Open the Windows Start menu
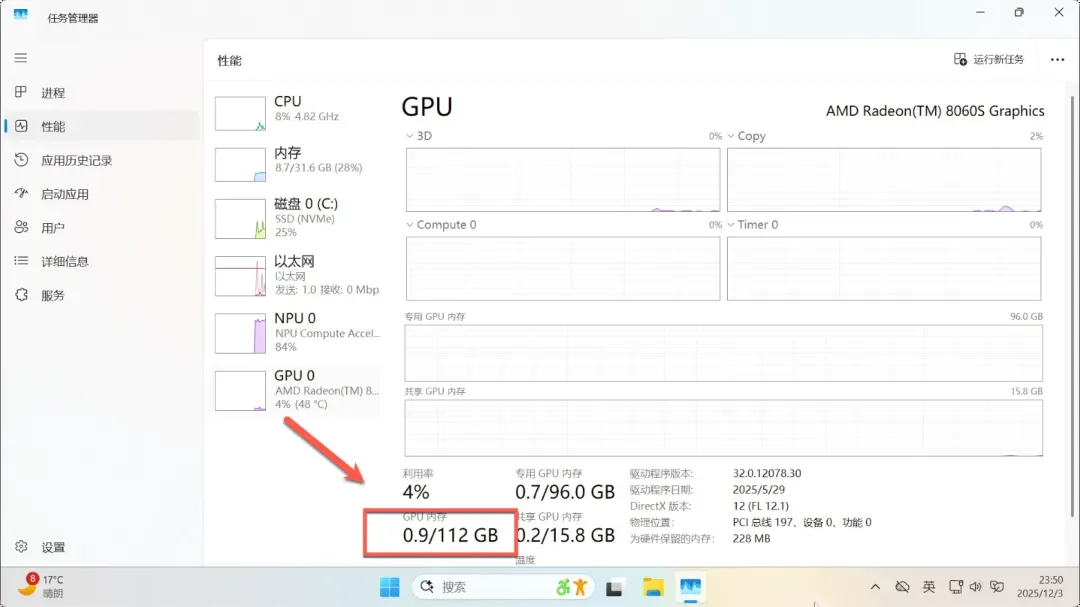 point(389,587)
